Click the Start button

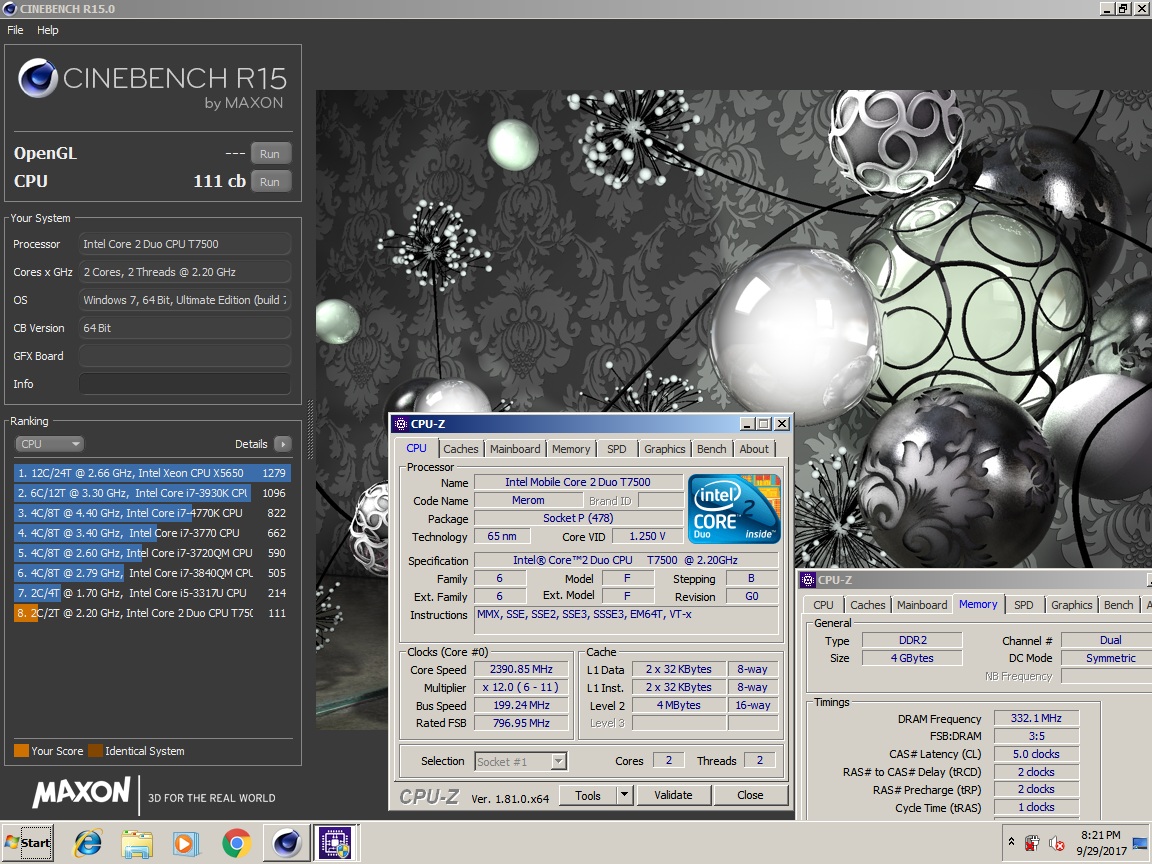[x=28, y=843]
